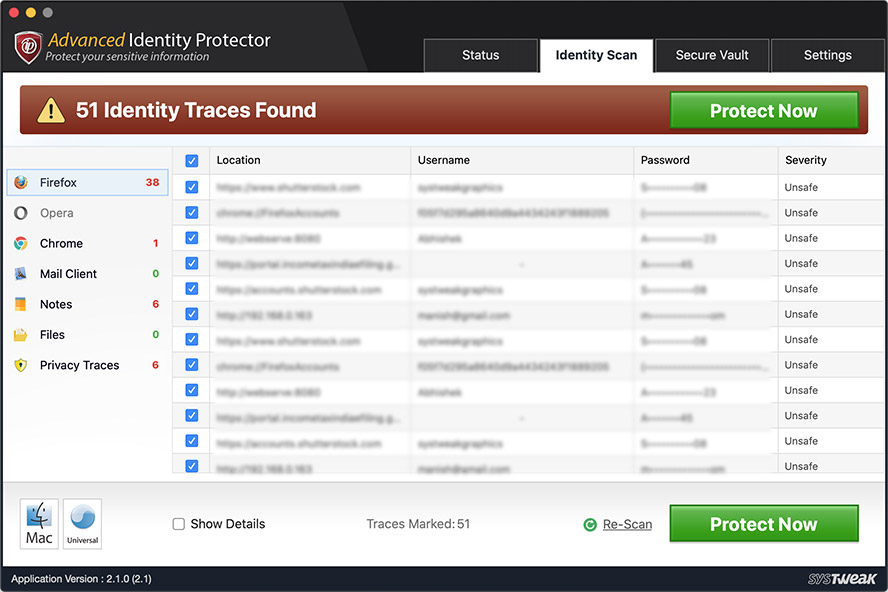The height and width of the screenshot is (592, 888).
Task: Sort by the Severity column header
Action: (806, 160)
